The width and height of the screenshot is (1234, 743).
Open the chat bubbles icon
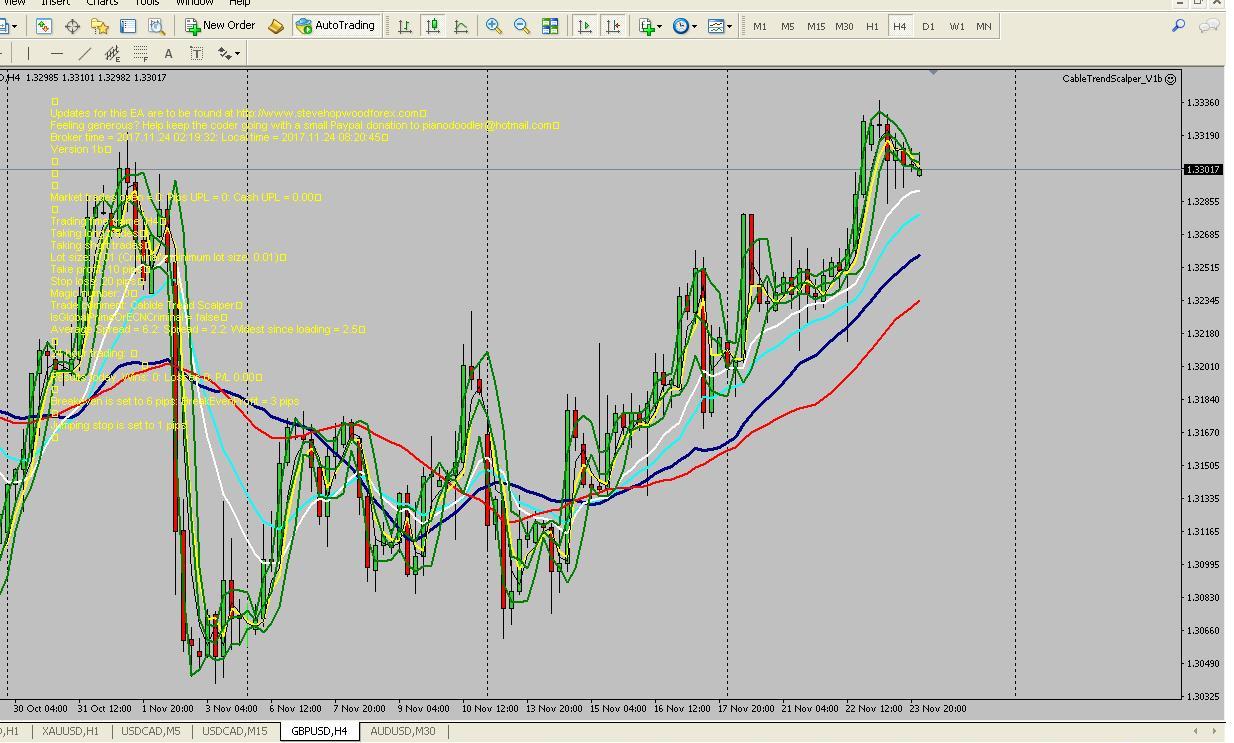click(1209, 26)
